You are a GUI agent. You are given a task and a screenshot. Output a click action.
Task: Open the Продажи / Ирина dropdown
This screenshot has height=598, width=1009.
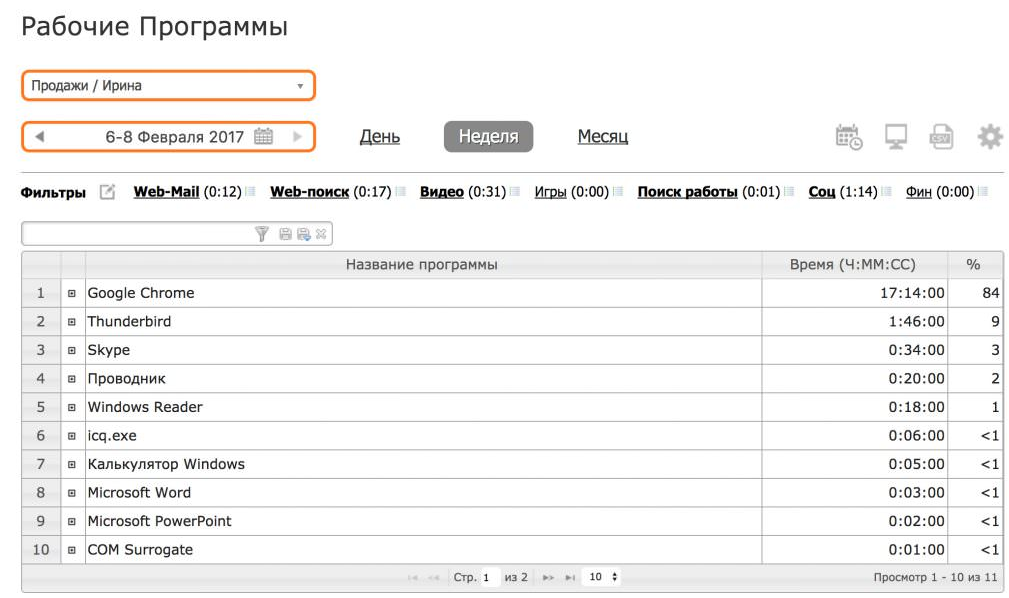tap(167, 86)
